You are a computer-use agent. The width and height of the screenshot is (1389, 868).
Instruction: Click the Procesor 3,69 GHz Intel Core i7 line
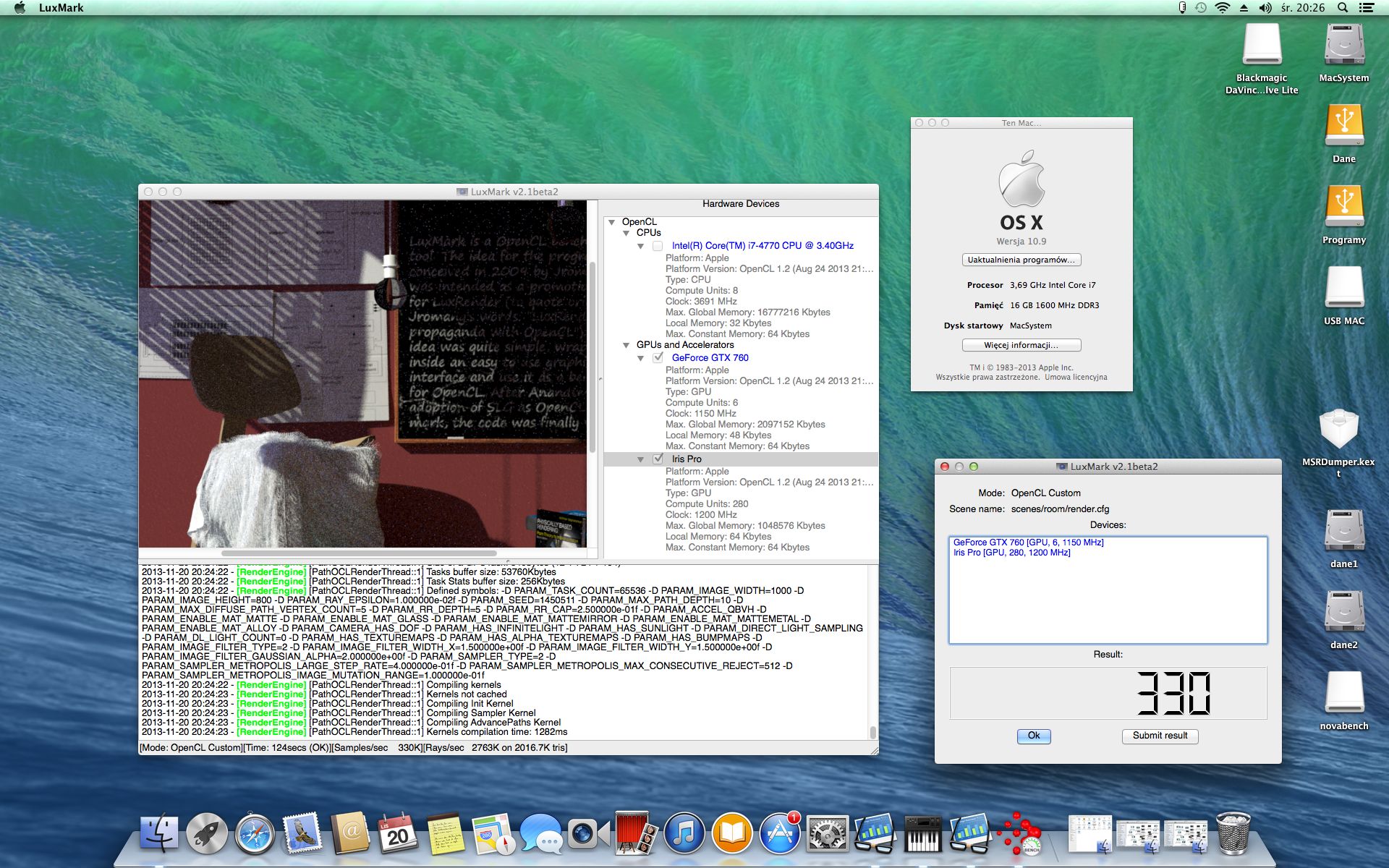[x=1032, y=285]
